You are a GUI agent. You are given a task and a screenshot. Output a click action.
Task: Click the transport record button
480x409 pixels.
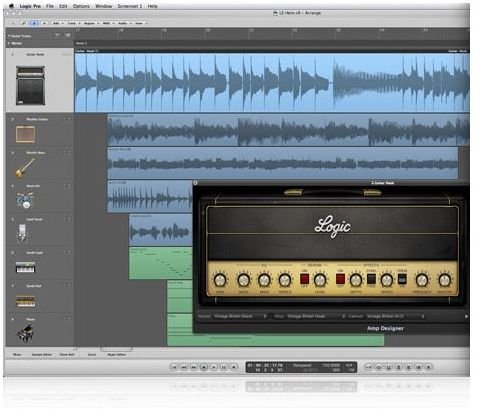(234, 367)
